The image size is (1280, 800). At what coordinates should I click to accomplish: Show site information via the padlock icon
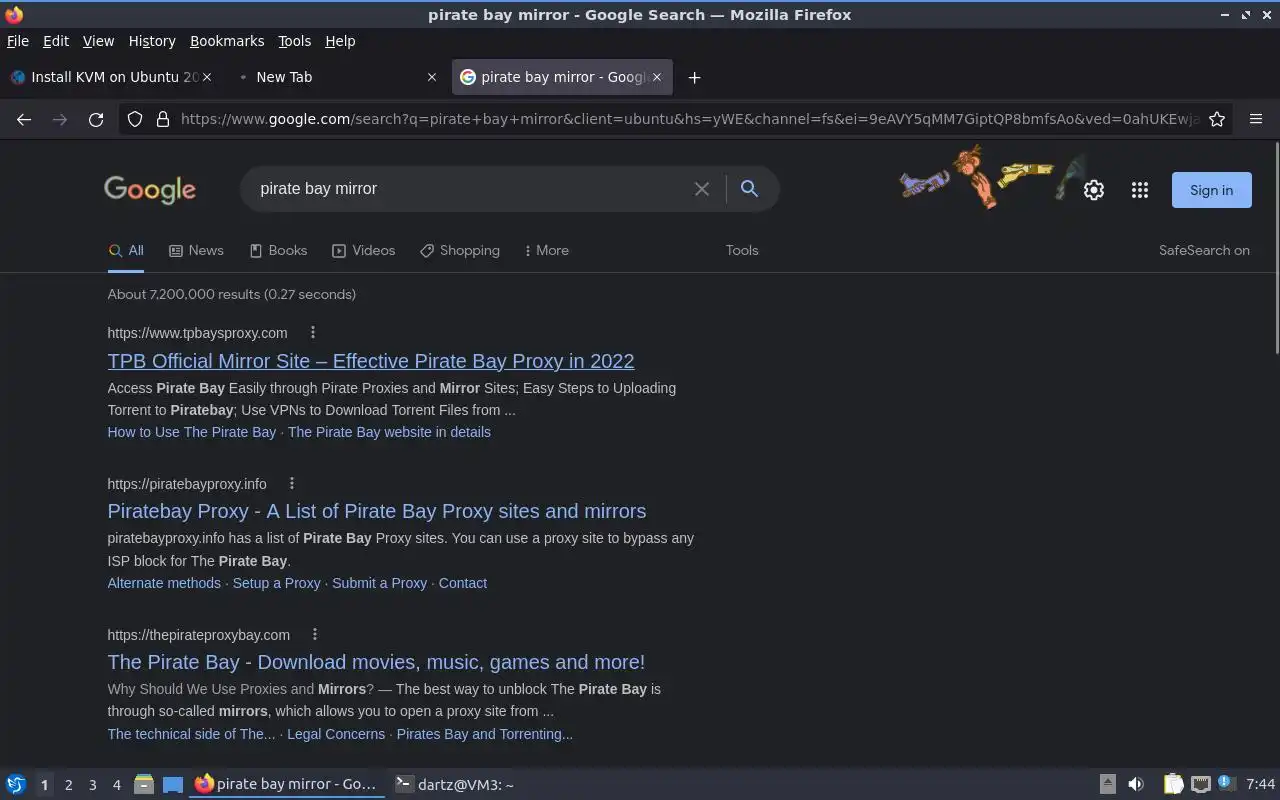163,119
